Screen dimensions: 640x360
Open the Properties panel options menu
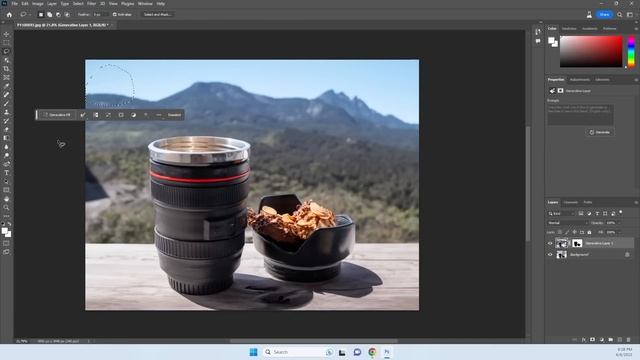tap(636, 80)
